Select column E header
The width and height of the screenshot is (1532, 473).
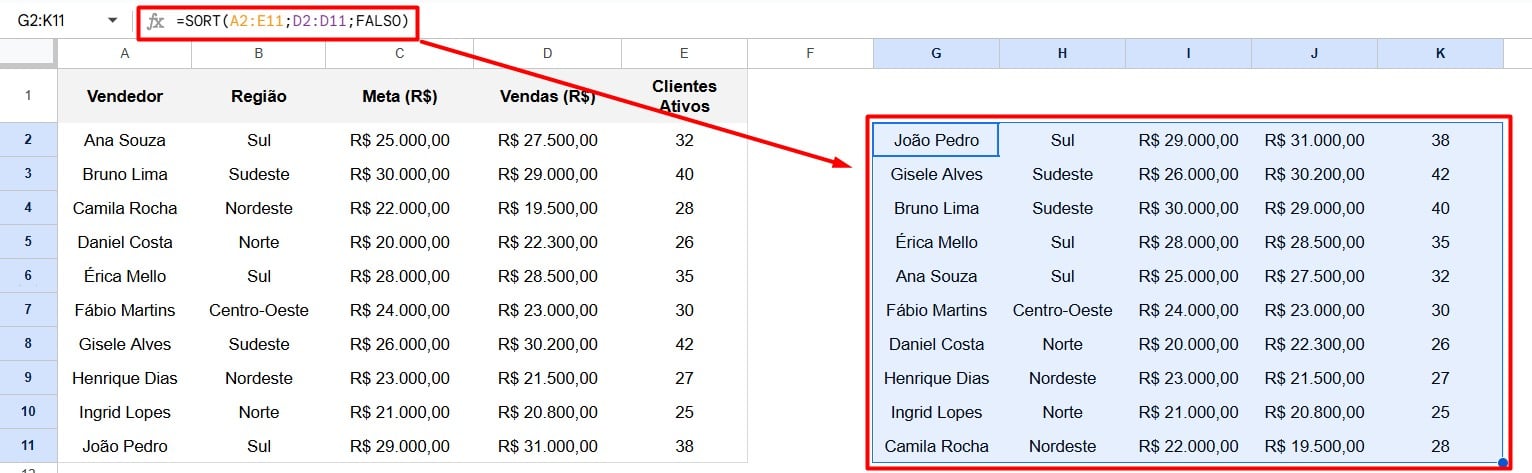point(684,54)
